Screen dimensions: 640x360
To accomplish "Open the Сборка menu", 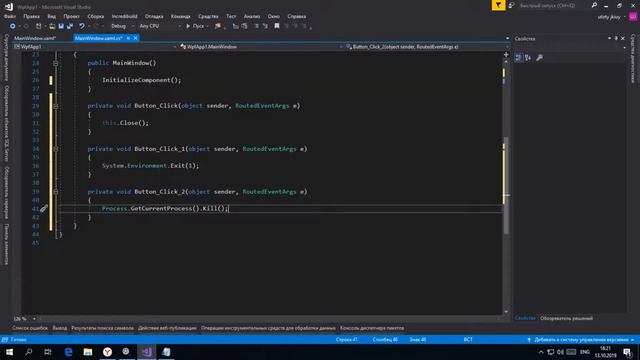I will pyautogui.click(x=96, y=16).
